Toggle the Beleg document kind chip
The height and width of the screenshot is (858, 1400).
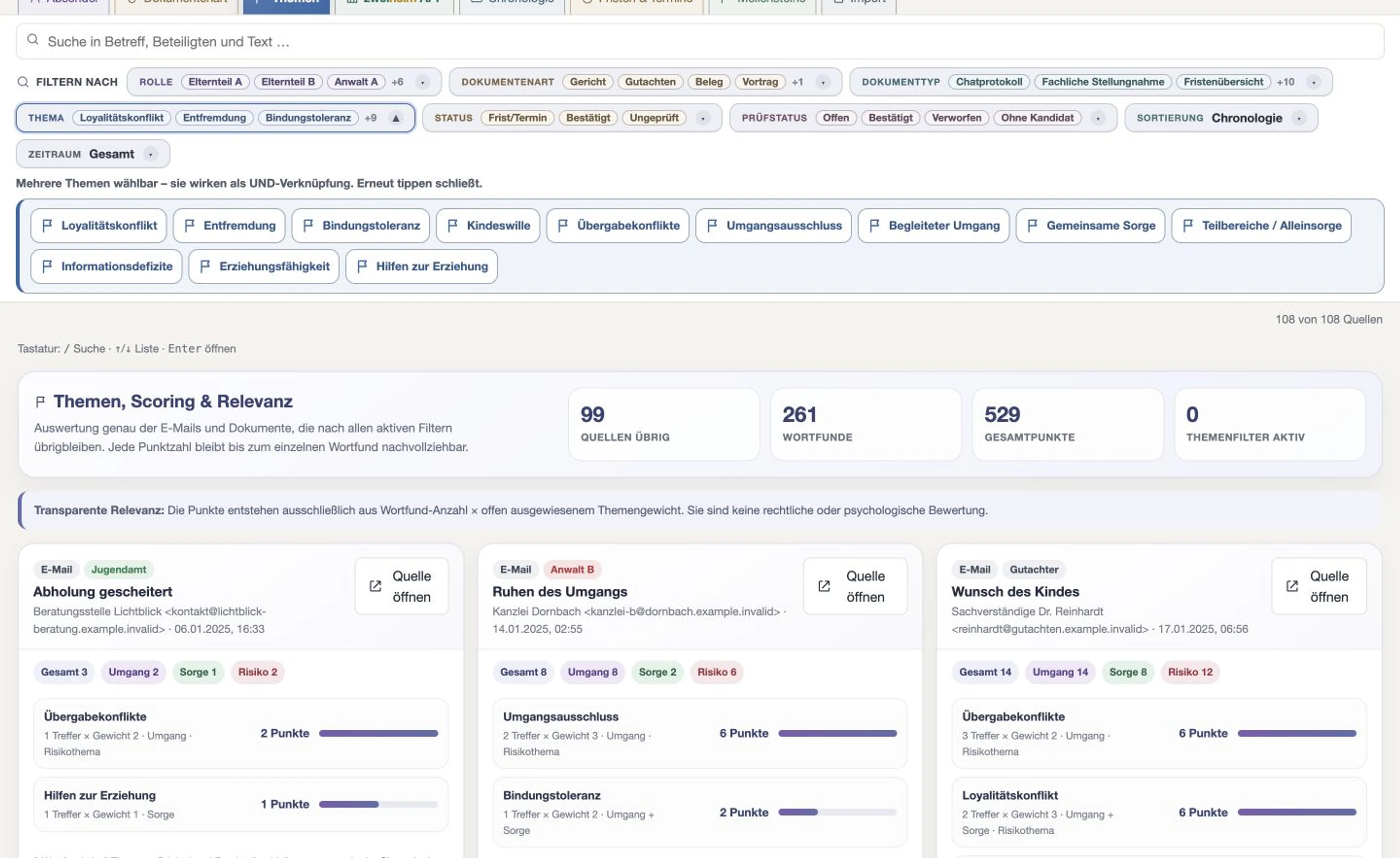pyautogui.click(x=709, y=82)
